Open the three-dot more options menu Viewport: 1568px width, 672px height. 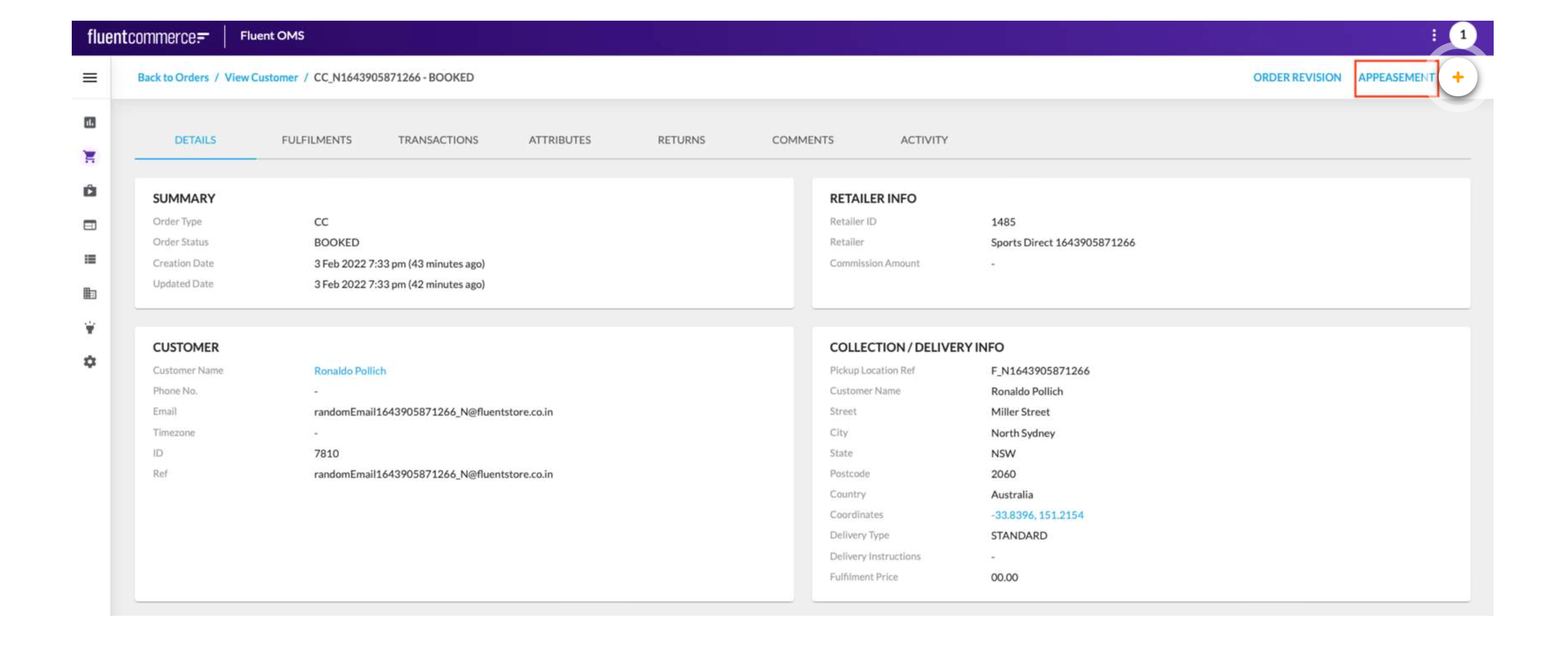point(1434,35)
